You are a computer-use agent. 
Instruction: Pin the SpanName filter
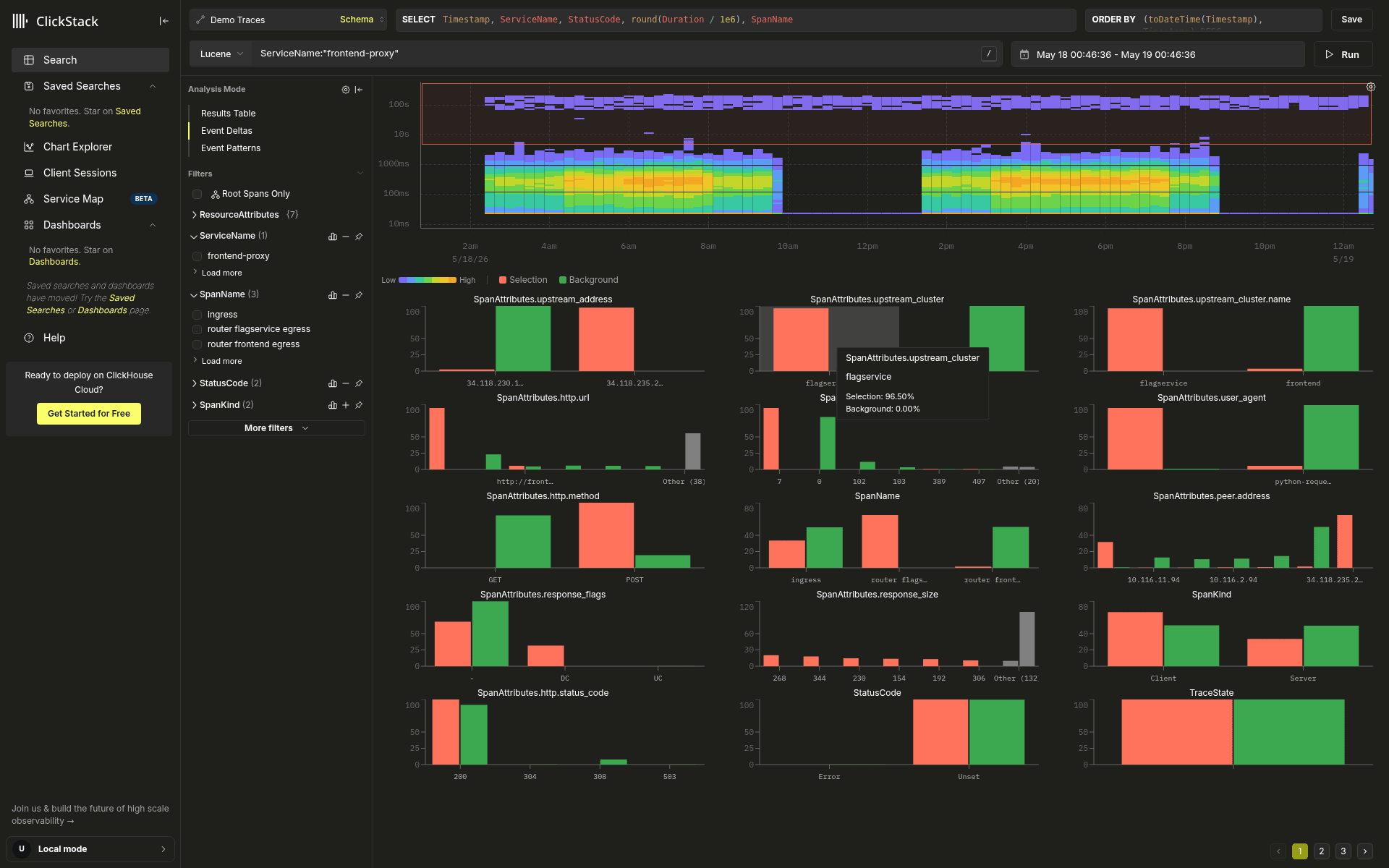click(359, 295)
